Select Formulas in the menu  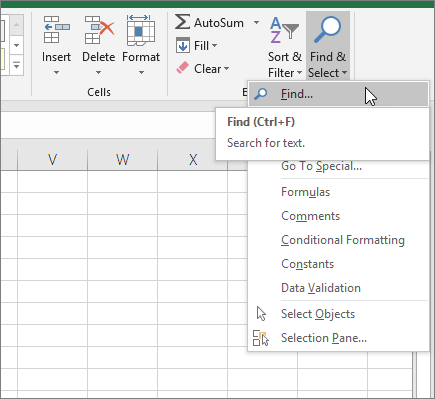(339, 192)
